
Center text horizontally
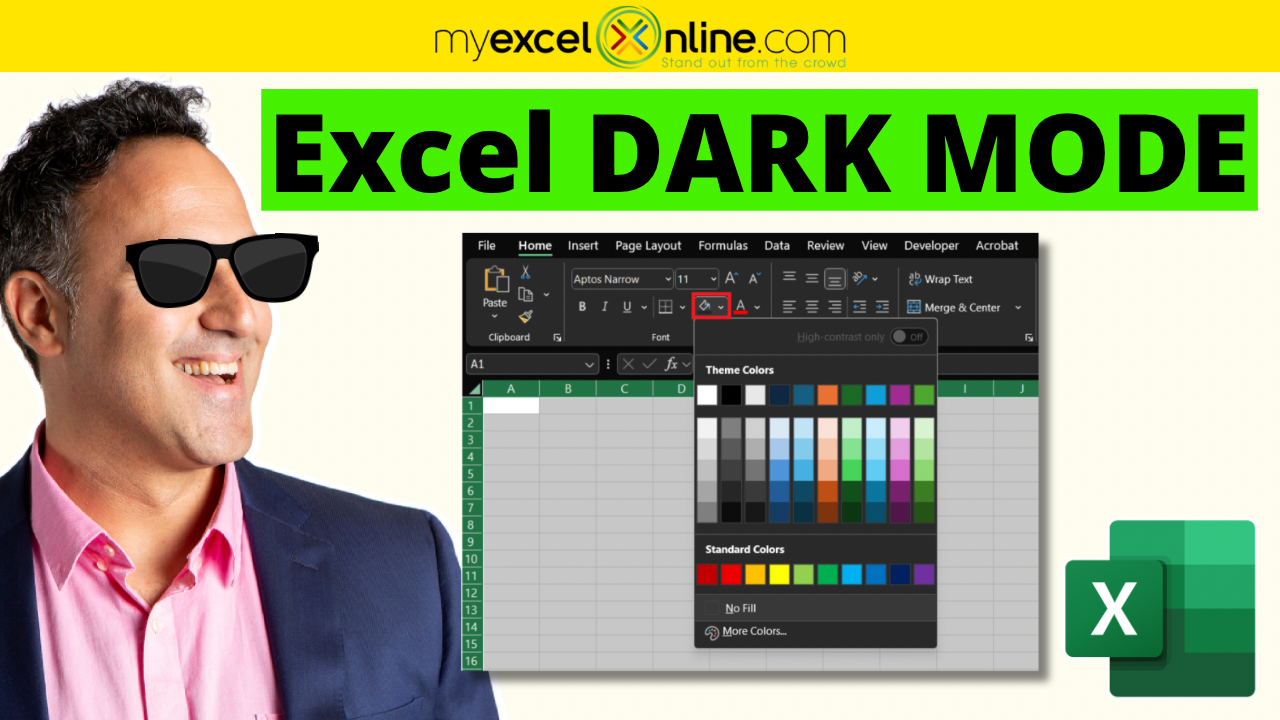tap(812, 307)
